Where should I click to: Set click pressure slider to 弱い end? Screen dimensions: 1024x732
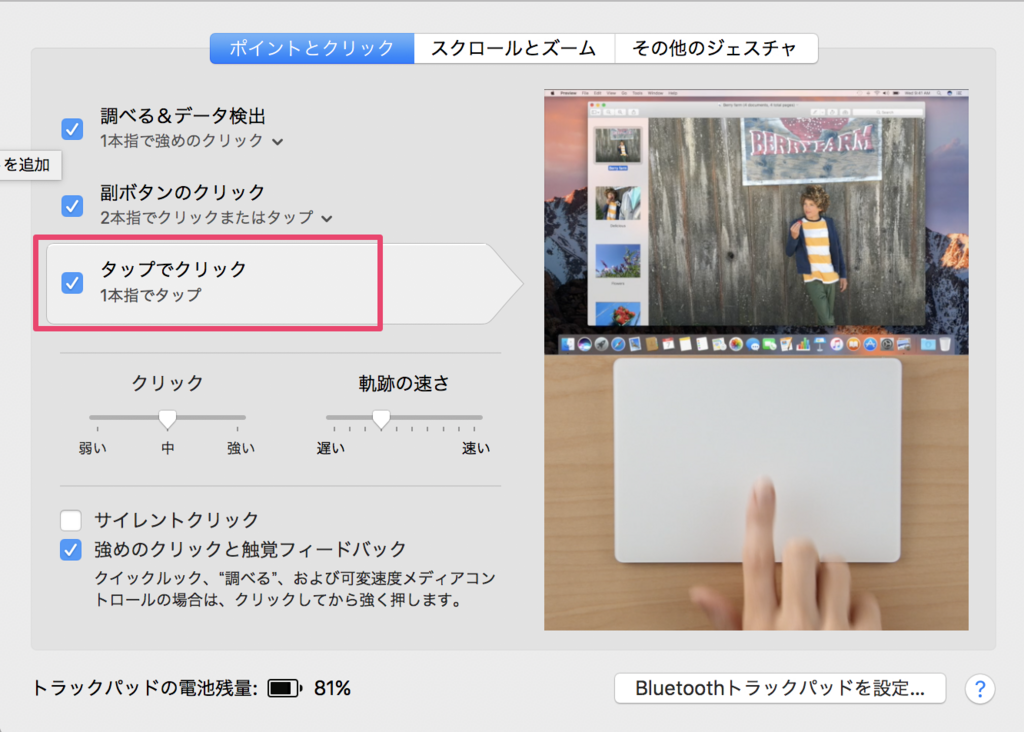coord(92,417)
